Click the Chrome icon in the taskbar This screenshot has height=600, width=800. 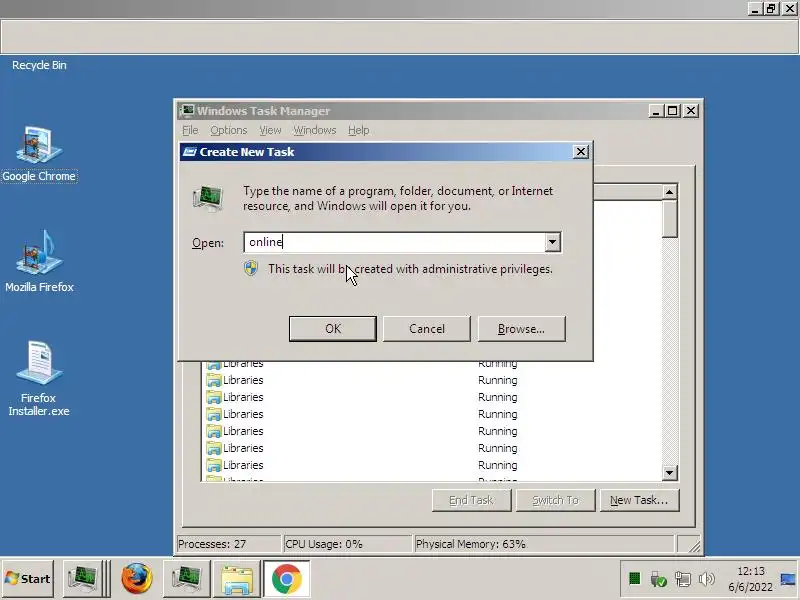click(x=287, y=579)
